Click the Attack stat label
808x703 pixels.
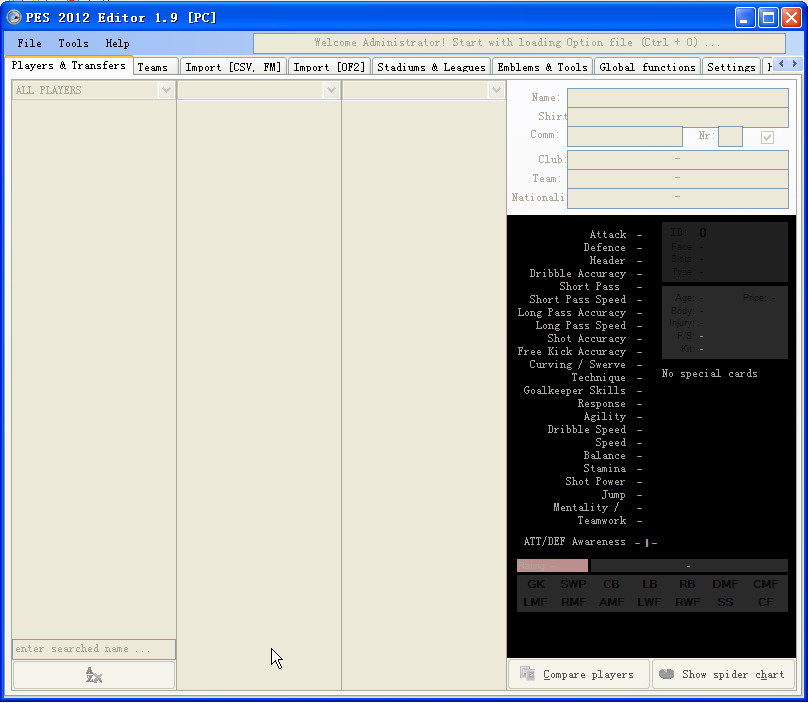[608, 235]
